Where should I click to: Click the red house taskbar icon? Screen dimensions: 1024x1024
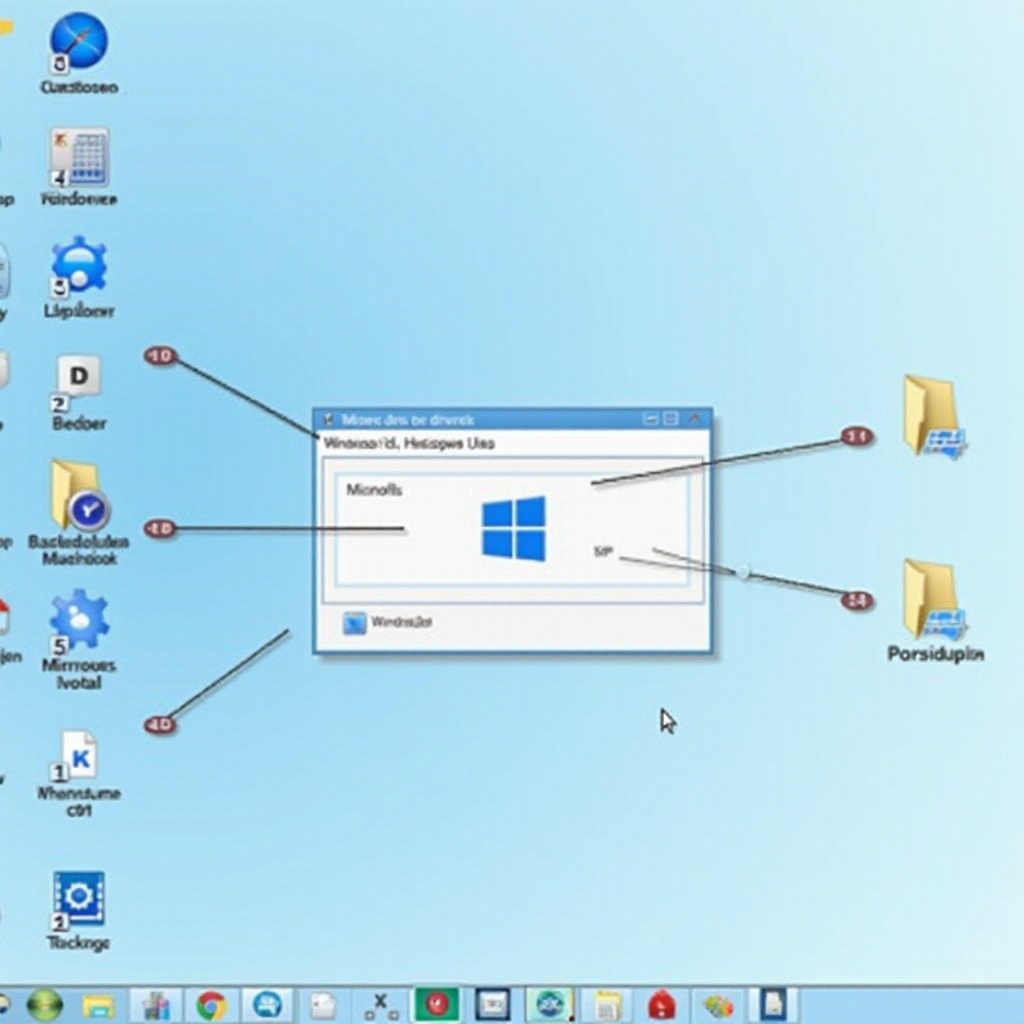[661, 1004]
